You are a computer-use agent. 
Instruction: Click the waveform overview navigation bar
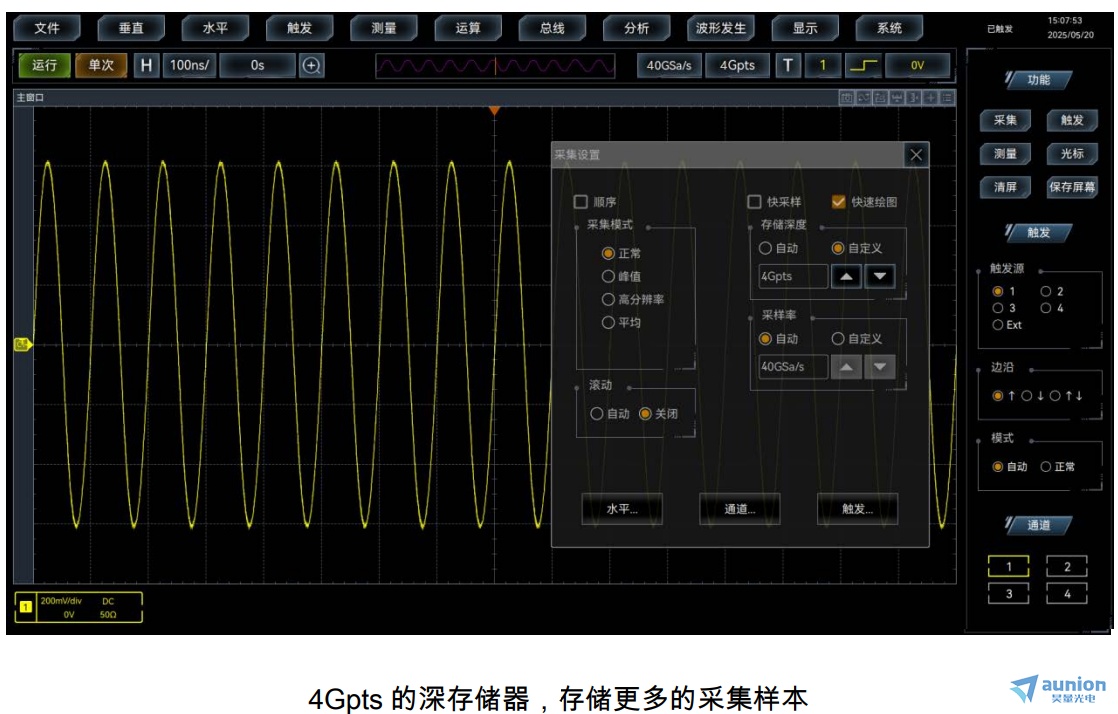pyautogui.click(x=495, y=66)
